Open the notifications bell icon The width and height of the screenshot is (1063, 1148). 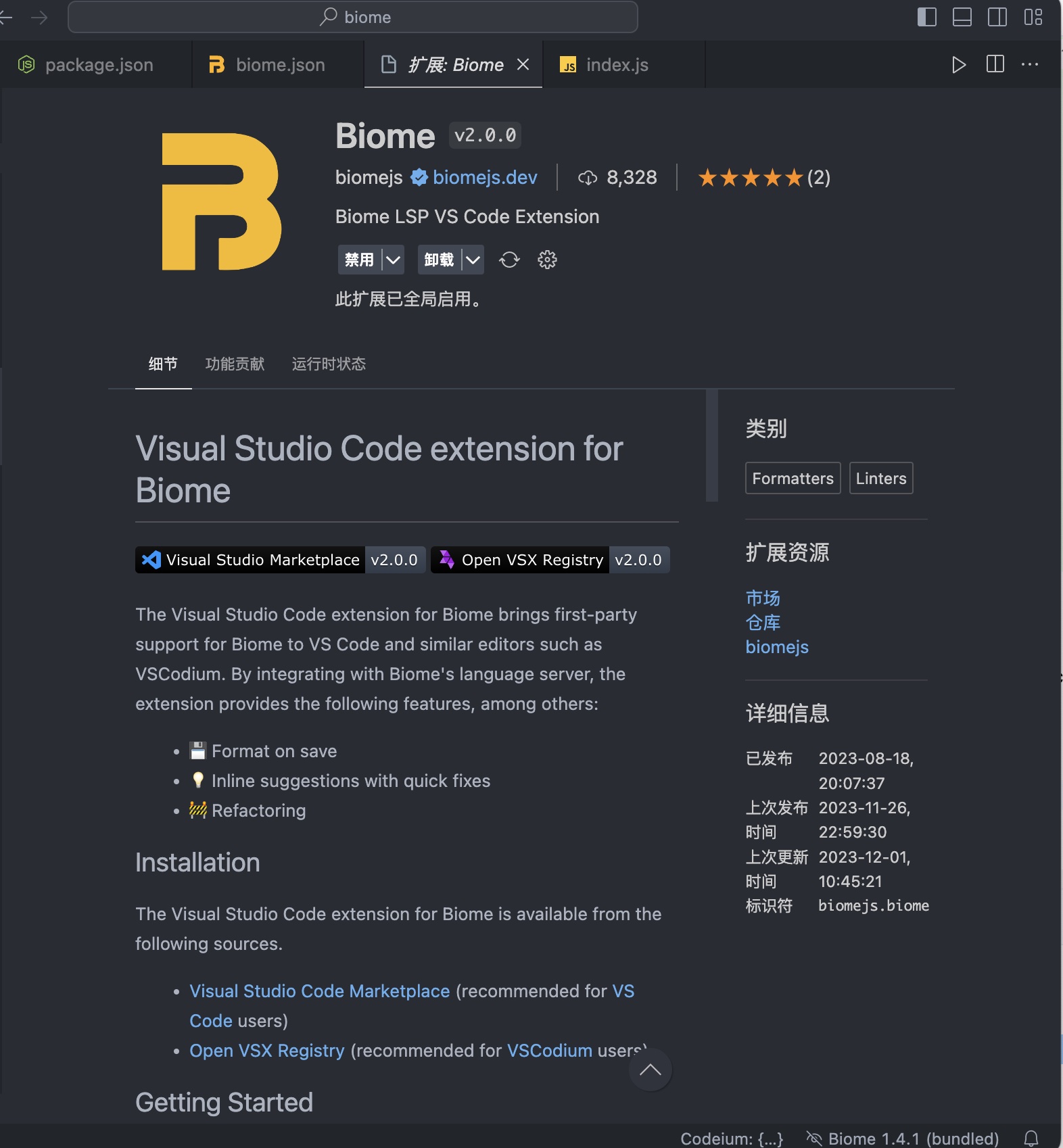1031,1139
